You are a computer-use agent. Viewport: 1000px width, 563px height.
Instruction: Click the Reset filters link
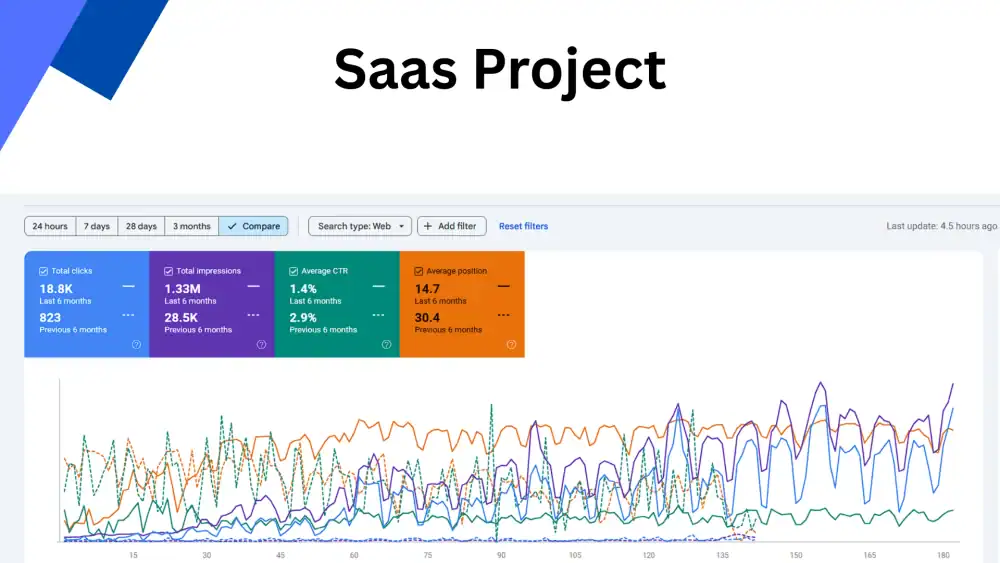click(523, 226)
